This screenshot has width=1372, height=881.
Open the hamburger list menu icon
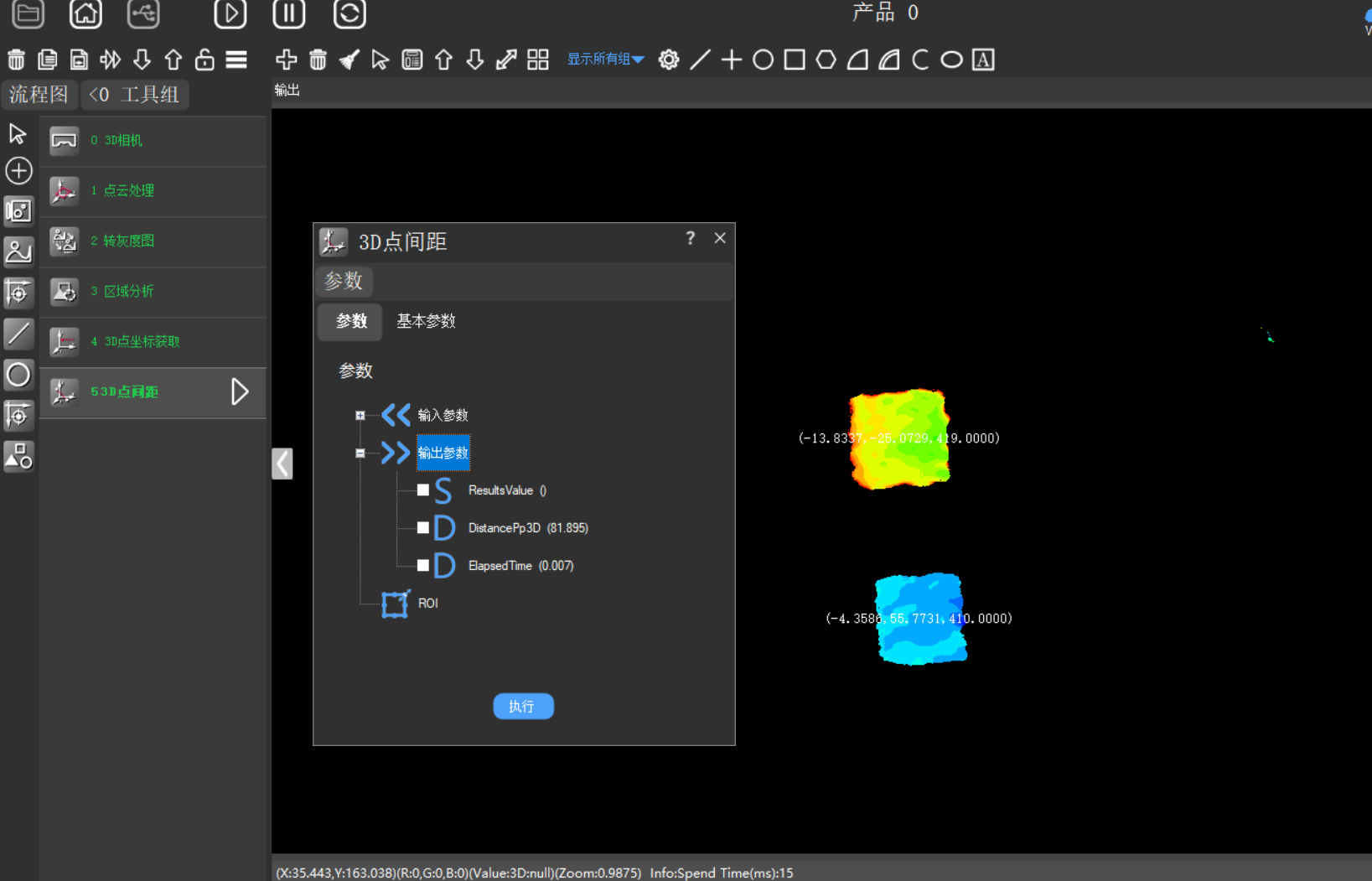coord(236,60)
